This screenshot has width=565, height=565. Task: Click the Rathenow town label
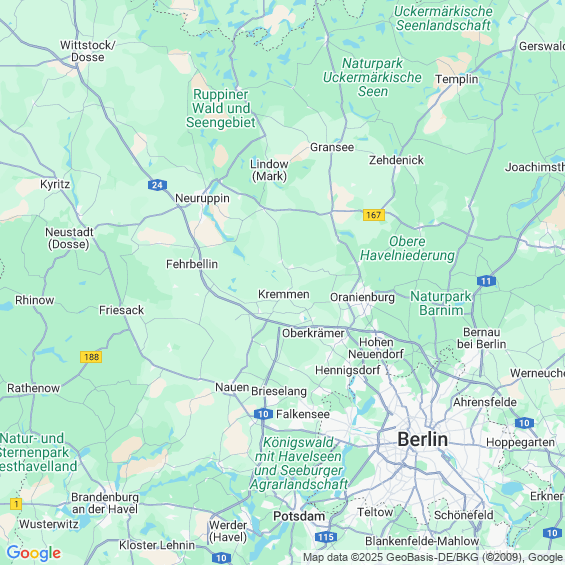point(34,388)
